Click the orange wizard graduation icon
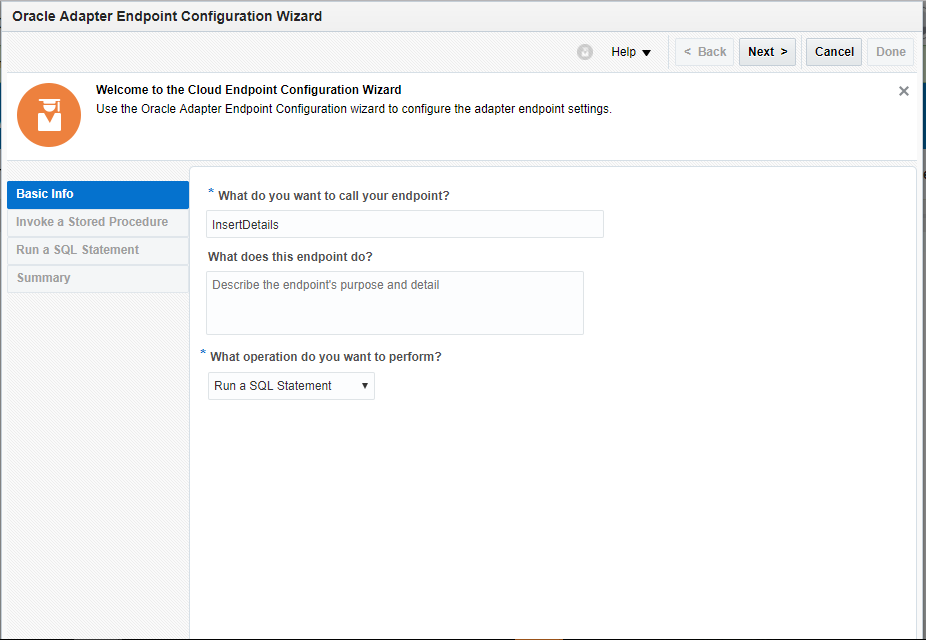926x640 pixels. 49,115
